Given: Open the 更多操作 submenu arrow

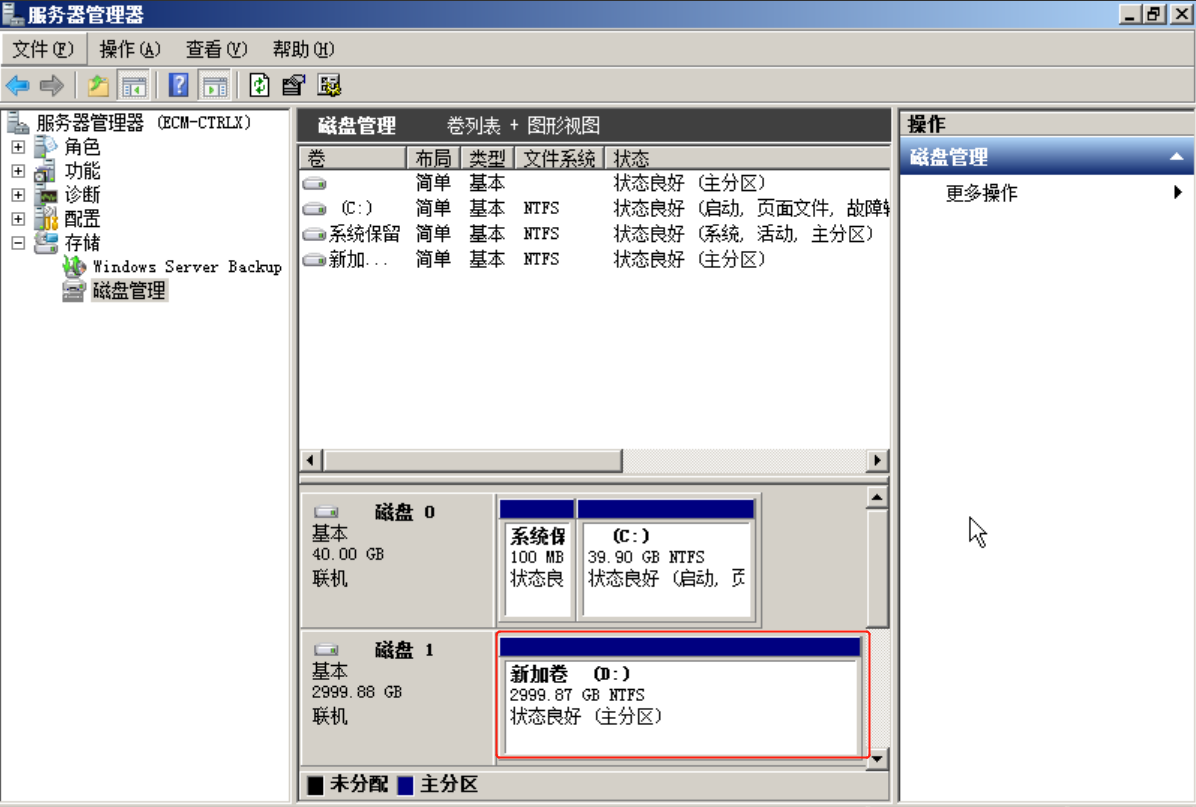Looking at the screenshot, I should coord(1178,192).
